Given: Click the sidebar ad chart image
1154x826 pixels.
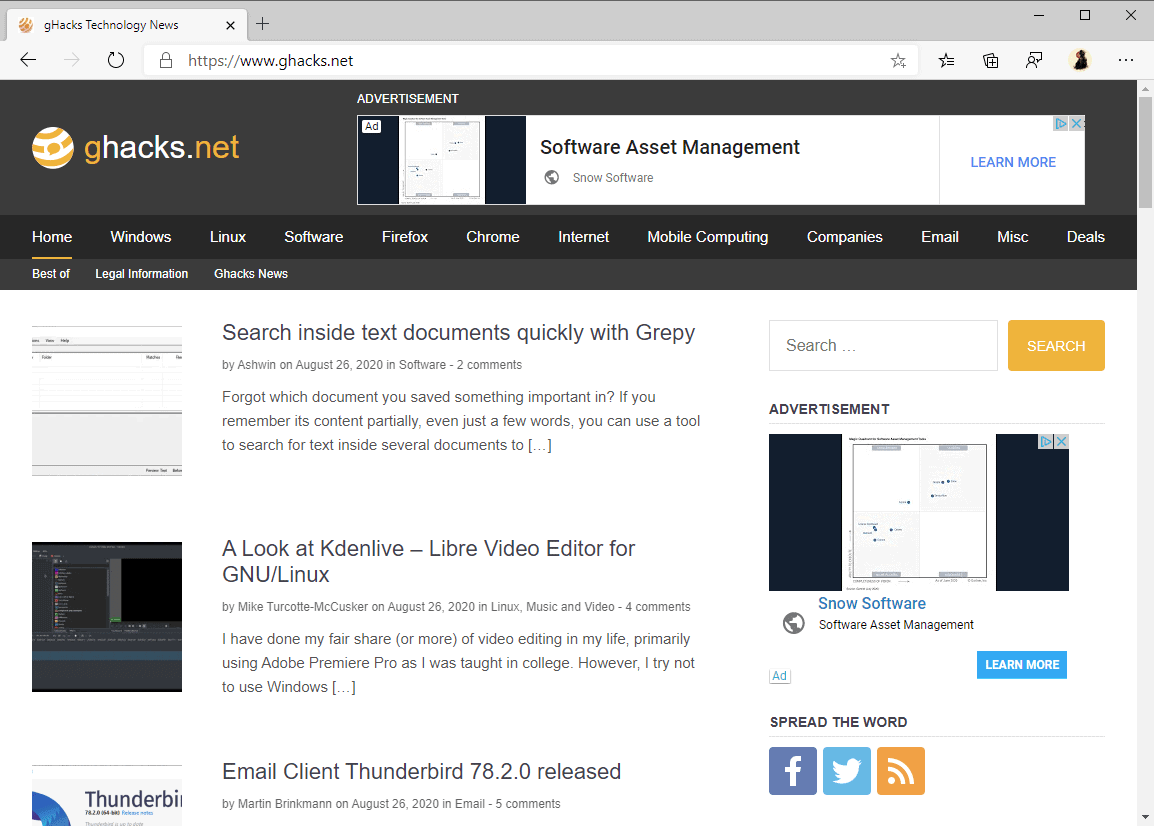Looking at the screenshot, I should pyautogui.click(x=918, y=512).
